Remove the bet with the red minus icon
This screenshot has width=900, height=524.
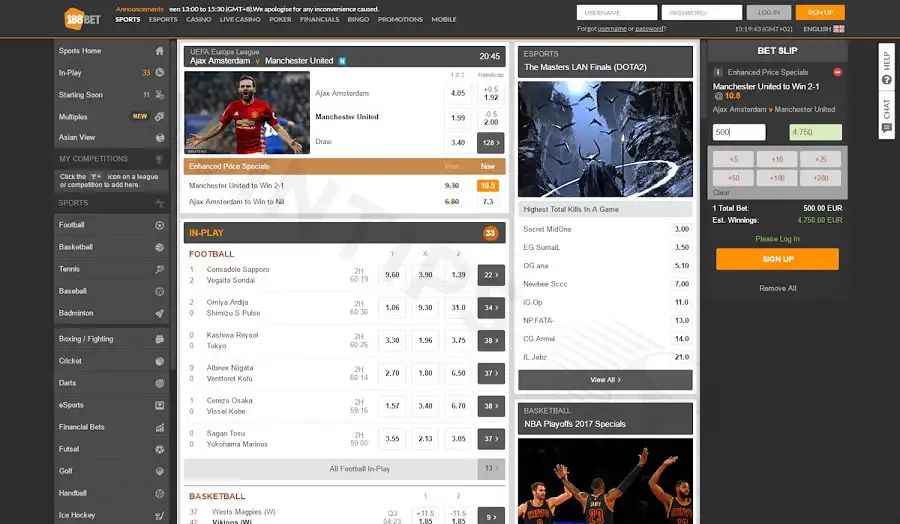pos(837,72)
